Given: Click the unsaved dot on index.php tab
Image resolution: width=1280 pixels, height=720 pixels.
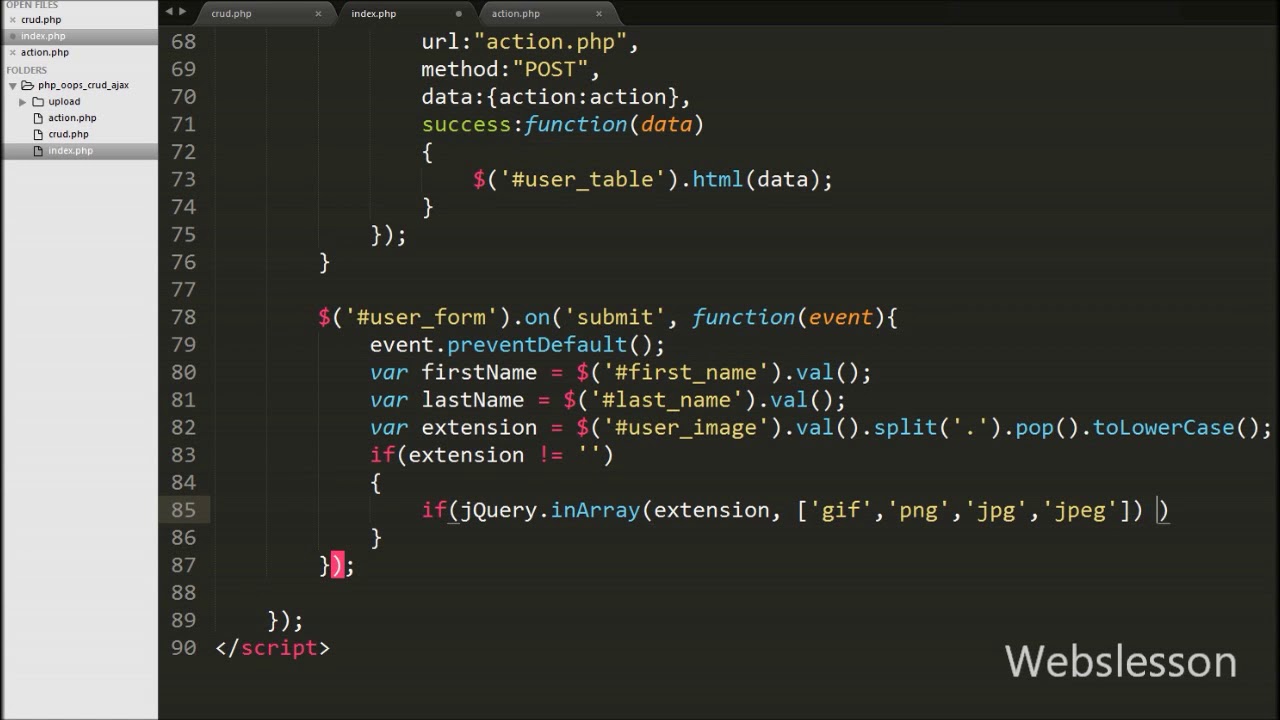Looking at the screenshot, I should (x=459, y=14).
